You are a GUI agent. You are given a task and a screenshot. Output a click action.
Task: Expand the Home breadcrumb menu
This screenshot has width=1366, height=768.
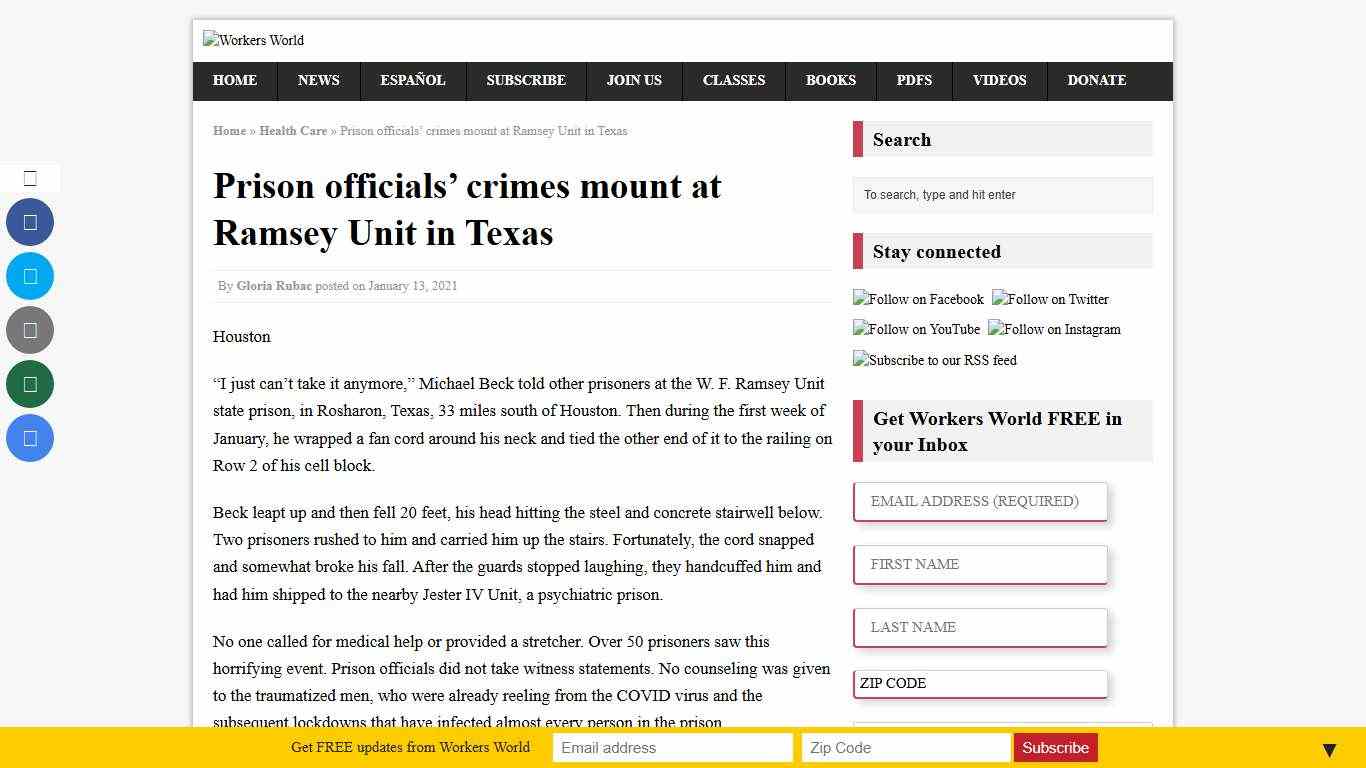point(229,131)
